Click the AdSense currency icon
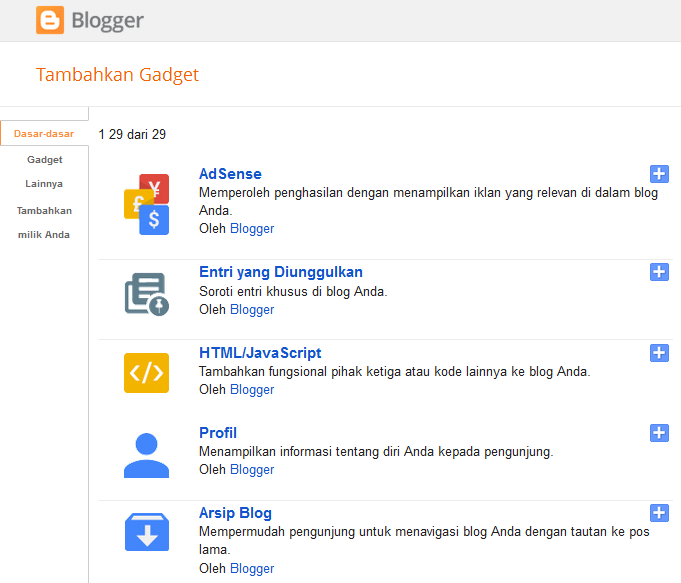The image size is (681, 583). [146, 204]
